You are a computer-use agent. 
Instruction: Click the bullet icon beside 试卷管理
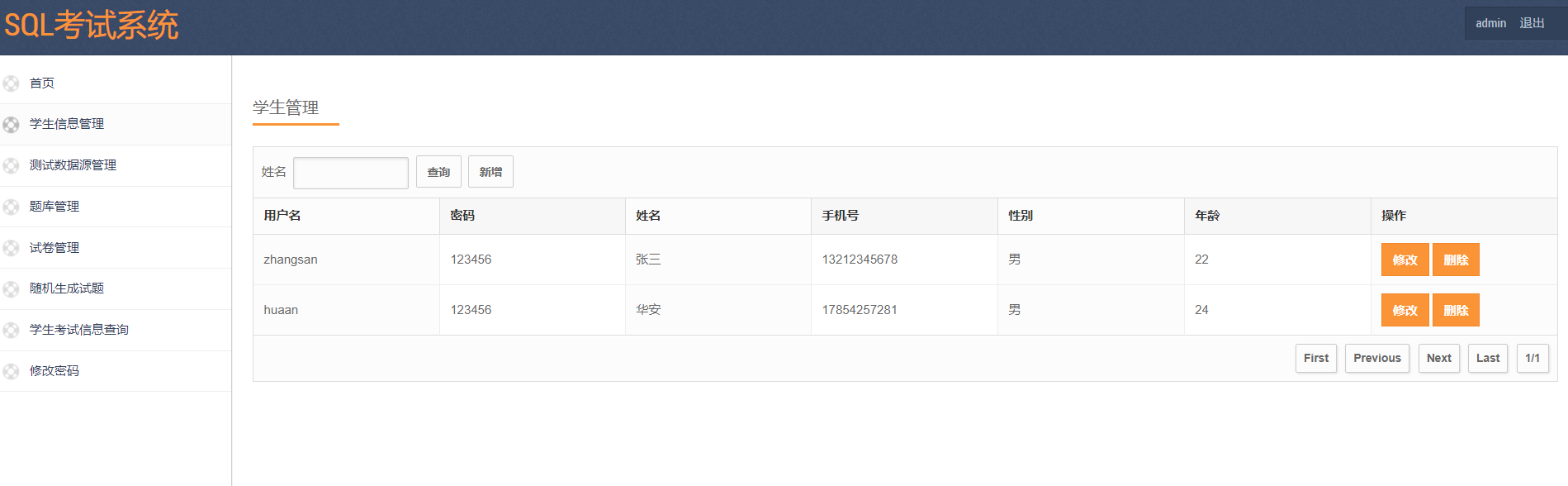[11, 248]
